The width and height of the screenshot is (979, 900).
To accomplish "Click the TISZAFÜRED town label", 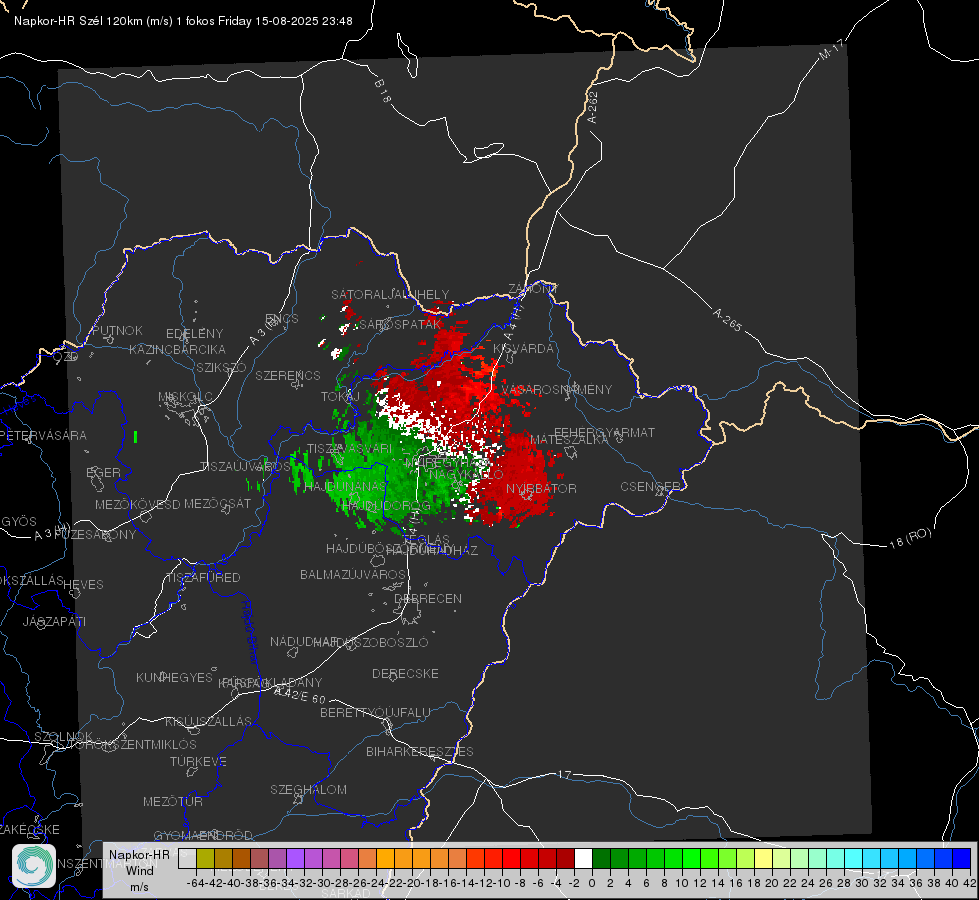I will pos(203,578).
